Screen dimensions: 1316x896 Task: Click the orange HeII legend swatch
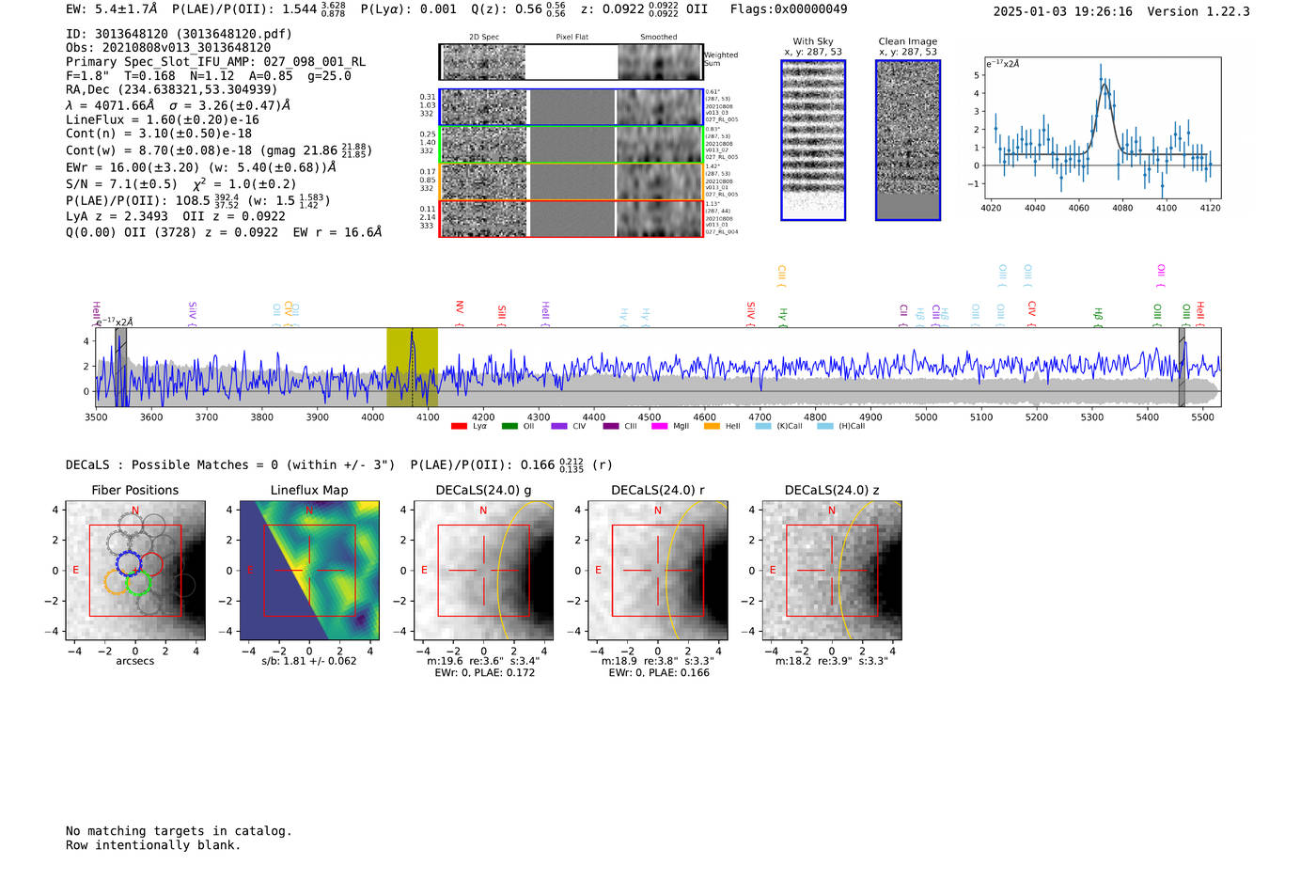point(713,426)
